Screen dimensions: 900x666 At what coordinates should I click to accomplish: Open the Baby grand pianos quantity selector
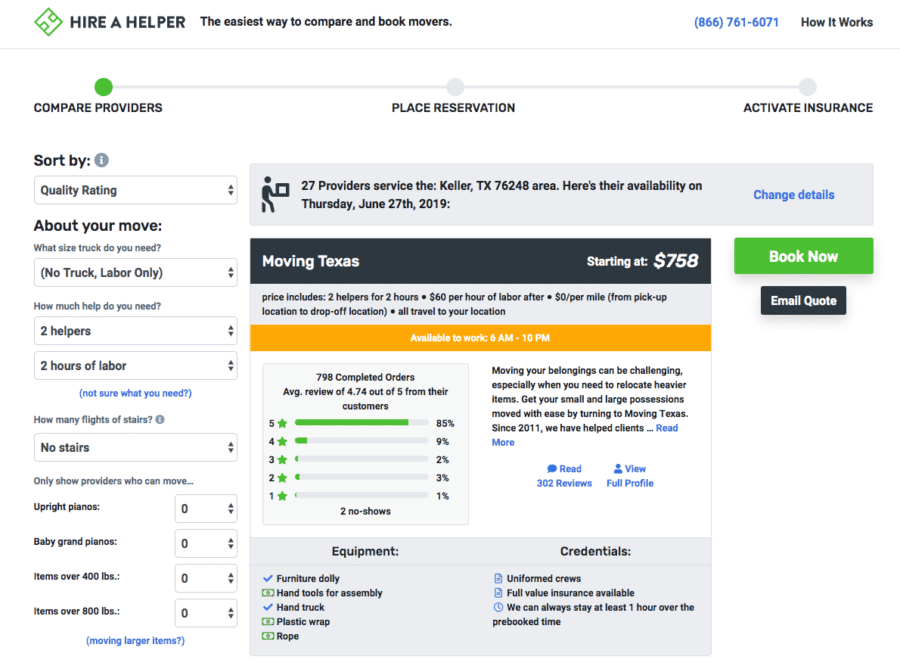tap(206, 543)
